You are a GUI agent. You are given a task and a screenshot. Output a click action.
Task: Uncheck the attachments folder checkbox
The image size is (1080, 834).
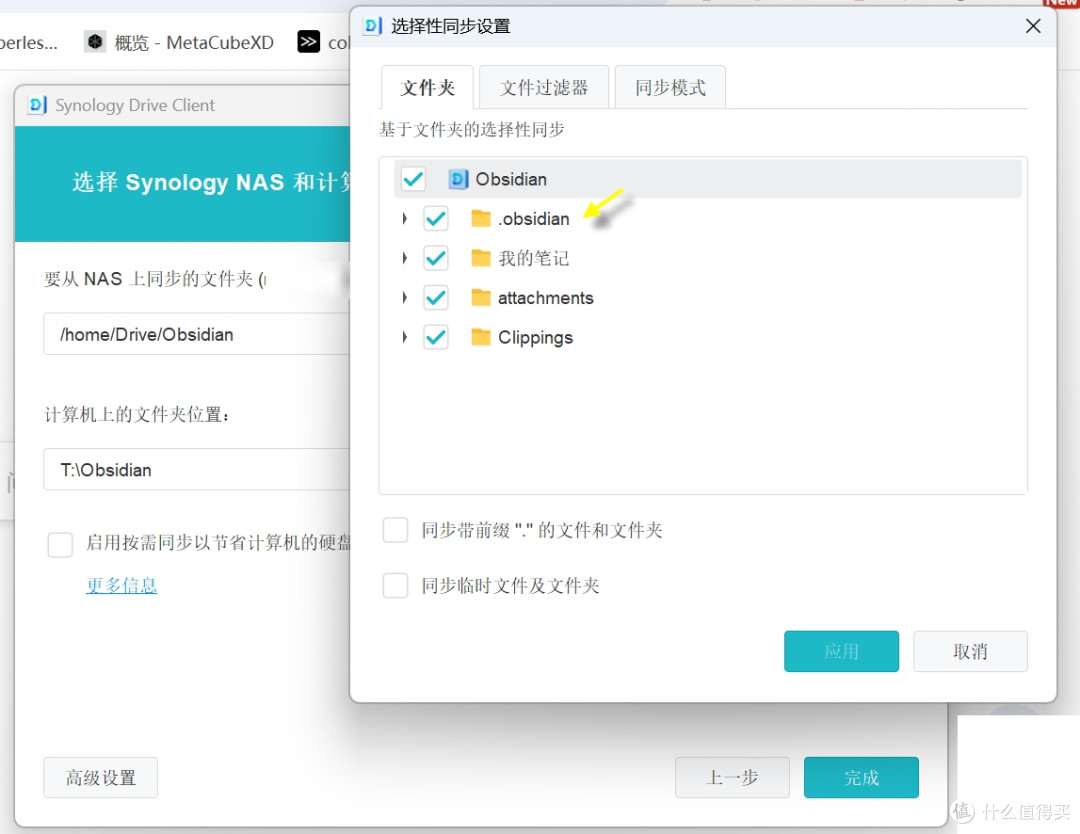coord(436,298)
